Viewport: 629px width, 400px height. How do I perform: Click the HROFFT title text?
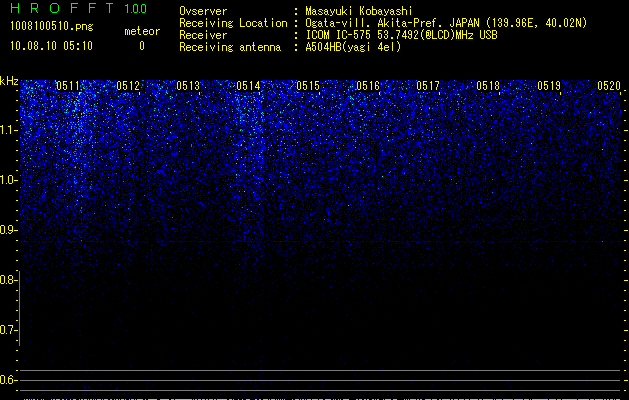coord(63,8)
